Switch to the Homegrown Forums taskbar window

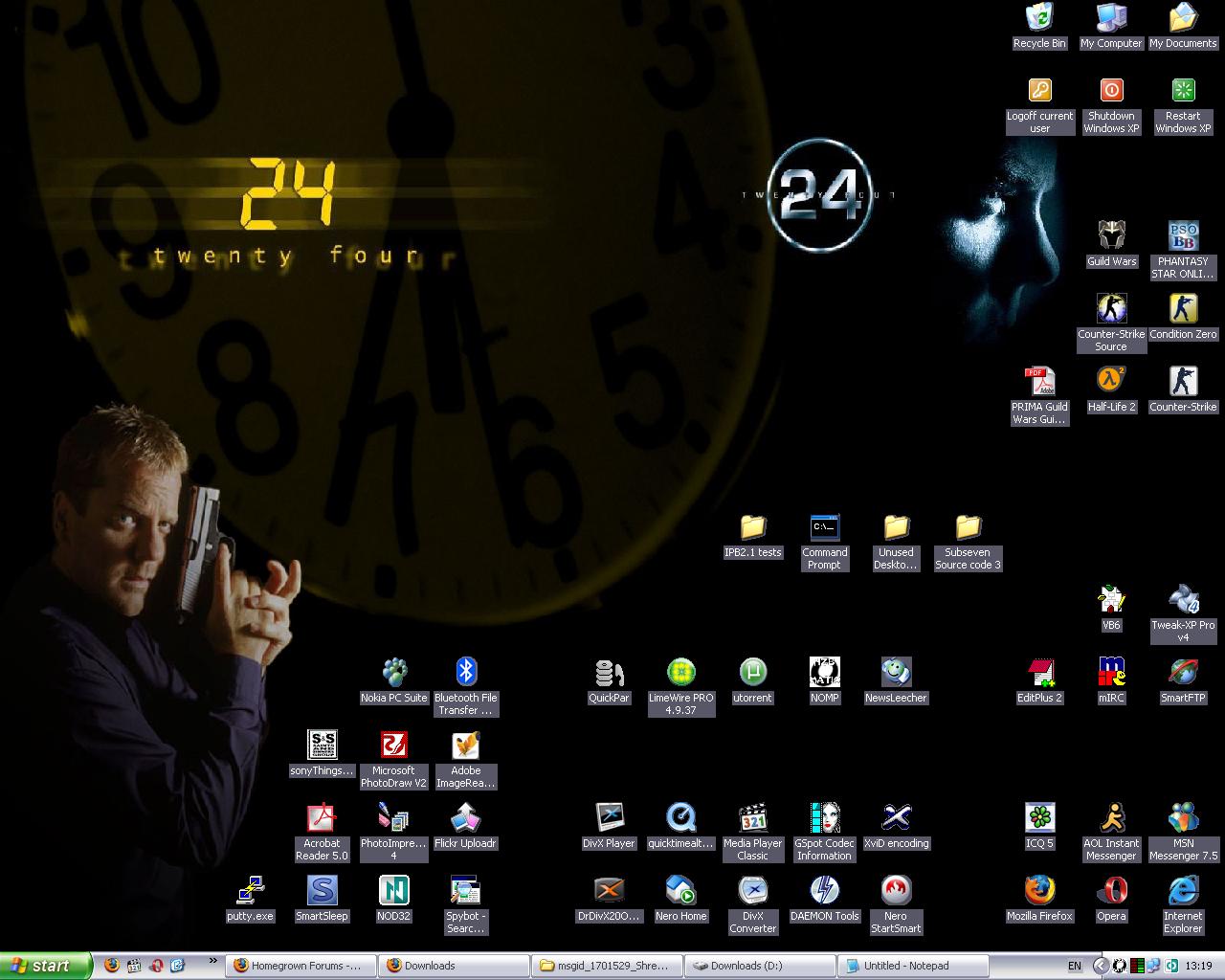tap(301, 966)
